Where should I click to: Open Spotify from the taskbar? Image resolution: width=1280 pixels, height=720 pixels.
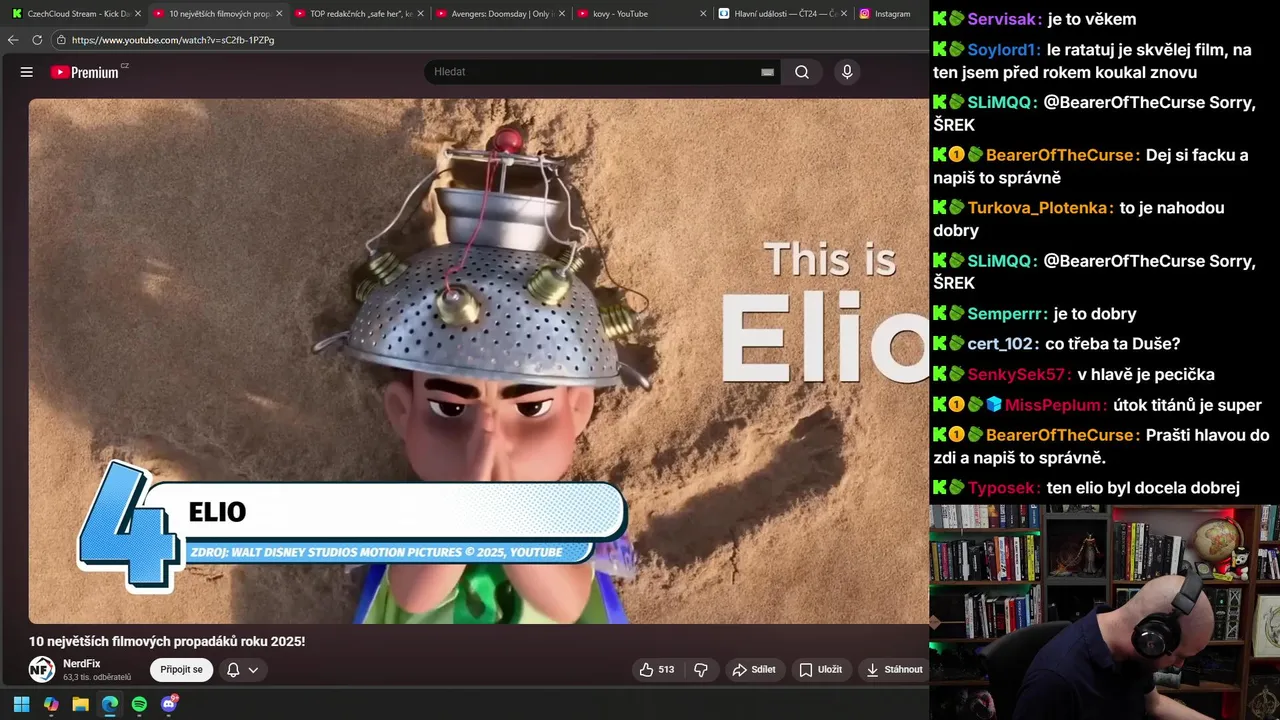[139, 704]
